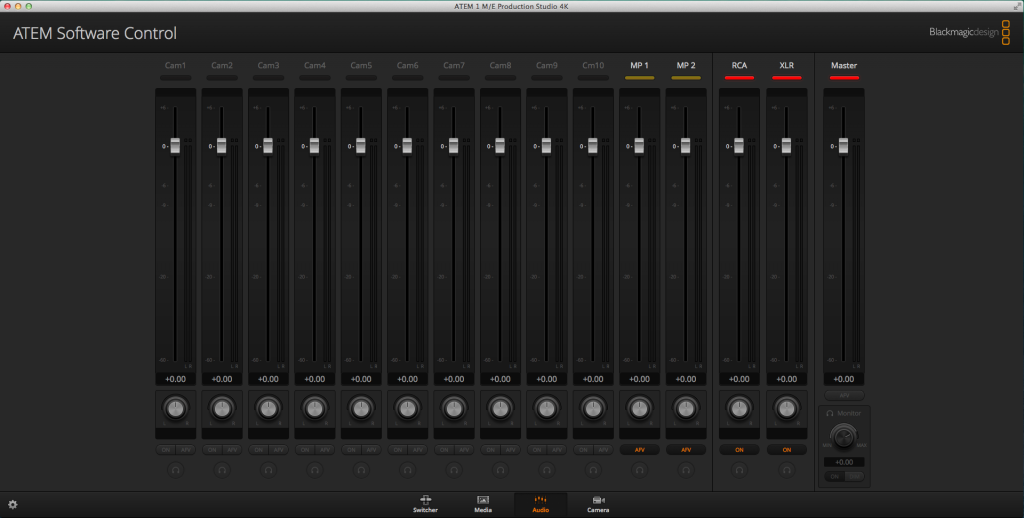1024x518 pixels.
Task: Click the RCA channel label
Action: (739, 65)
